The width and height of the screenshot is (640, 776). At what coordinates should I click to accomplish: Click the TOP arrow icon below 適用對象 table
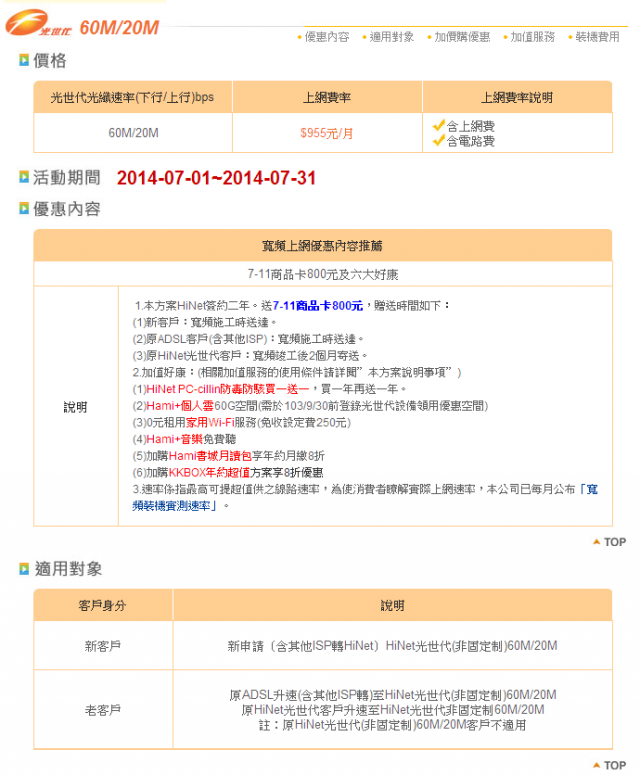596,765
